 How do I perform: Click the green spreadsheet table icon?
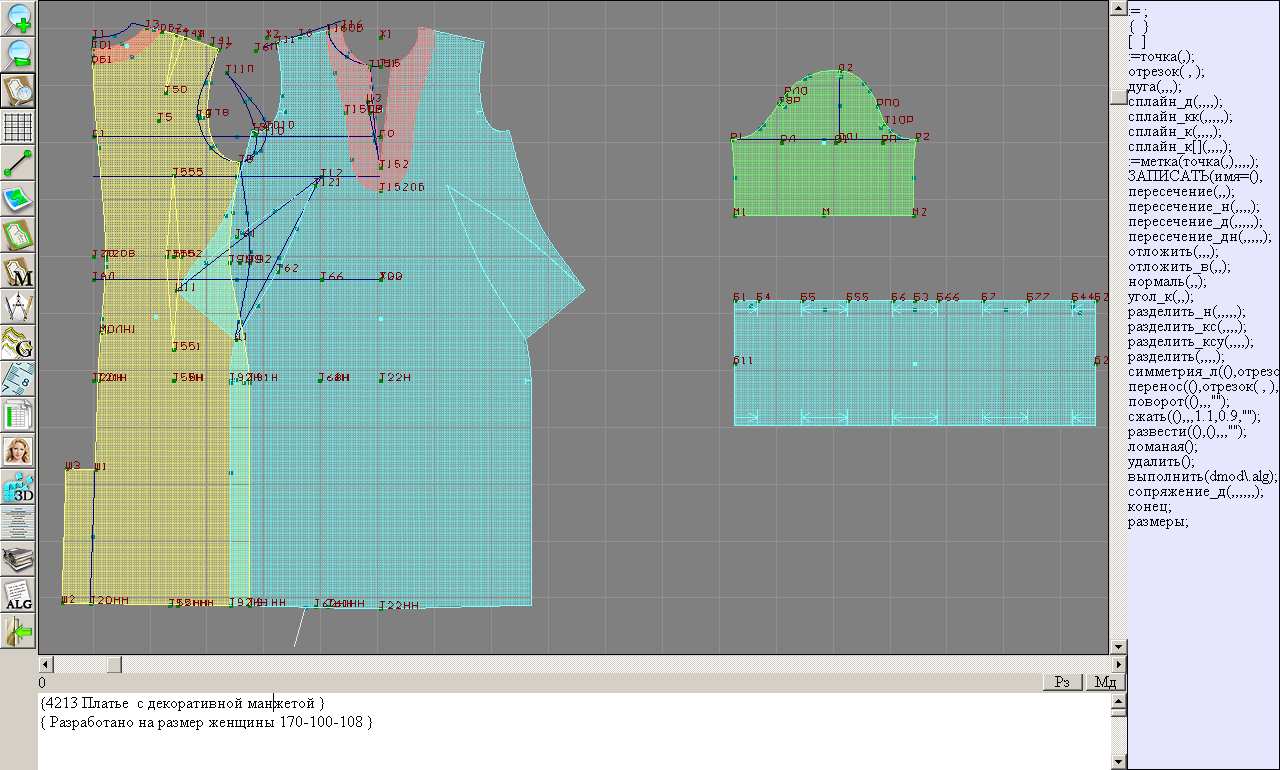19,415
